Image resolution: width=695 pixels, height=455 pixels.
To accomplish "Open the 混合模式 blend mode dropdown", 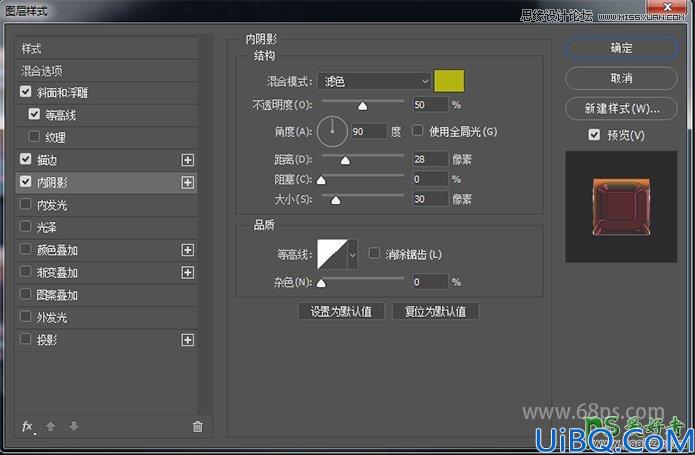I will coord(374,82).
